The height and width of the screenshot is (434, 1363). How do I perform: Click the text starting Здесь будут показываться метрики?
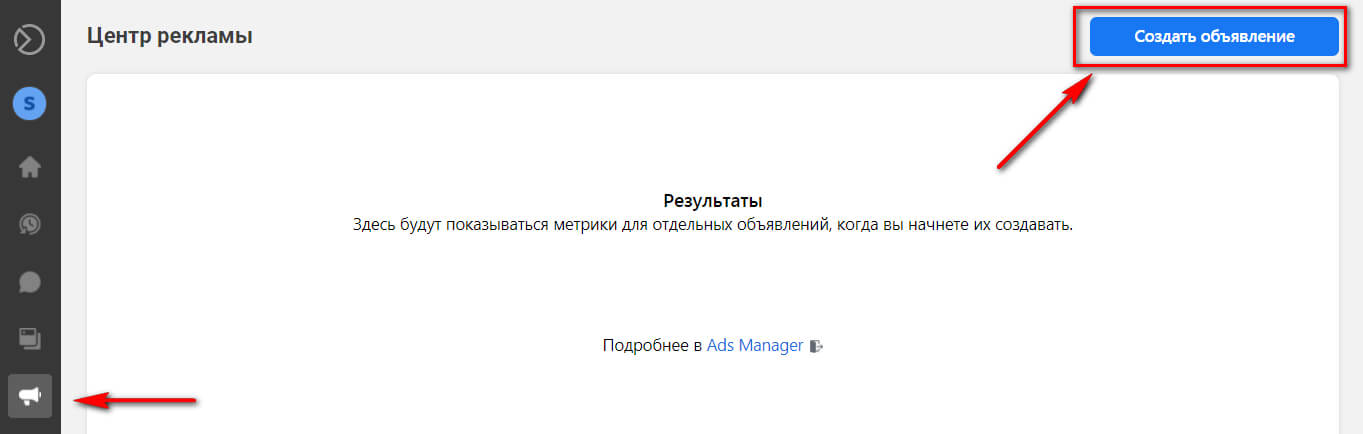click(713, 225)
